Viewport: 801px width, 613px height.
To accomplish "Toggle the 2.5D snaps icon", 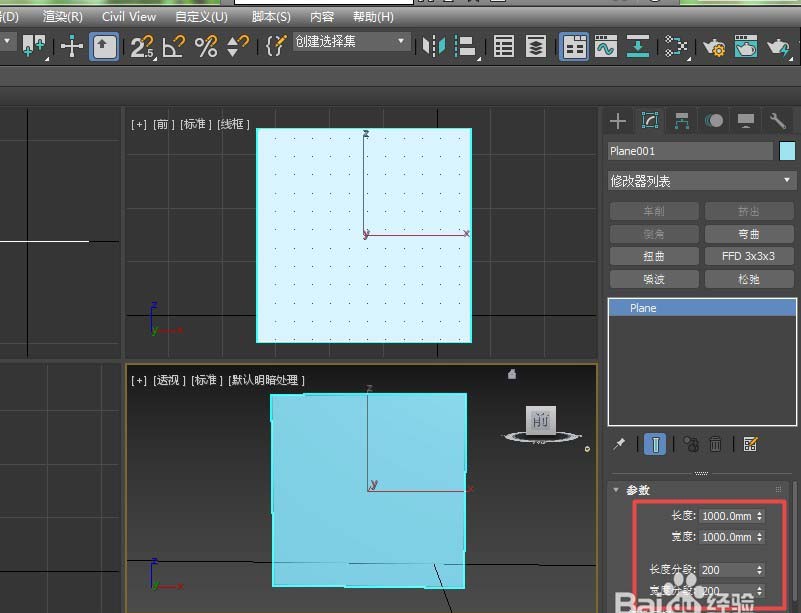I will pos(142,46).
